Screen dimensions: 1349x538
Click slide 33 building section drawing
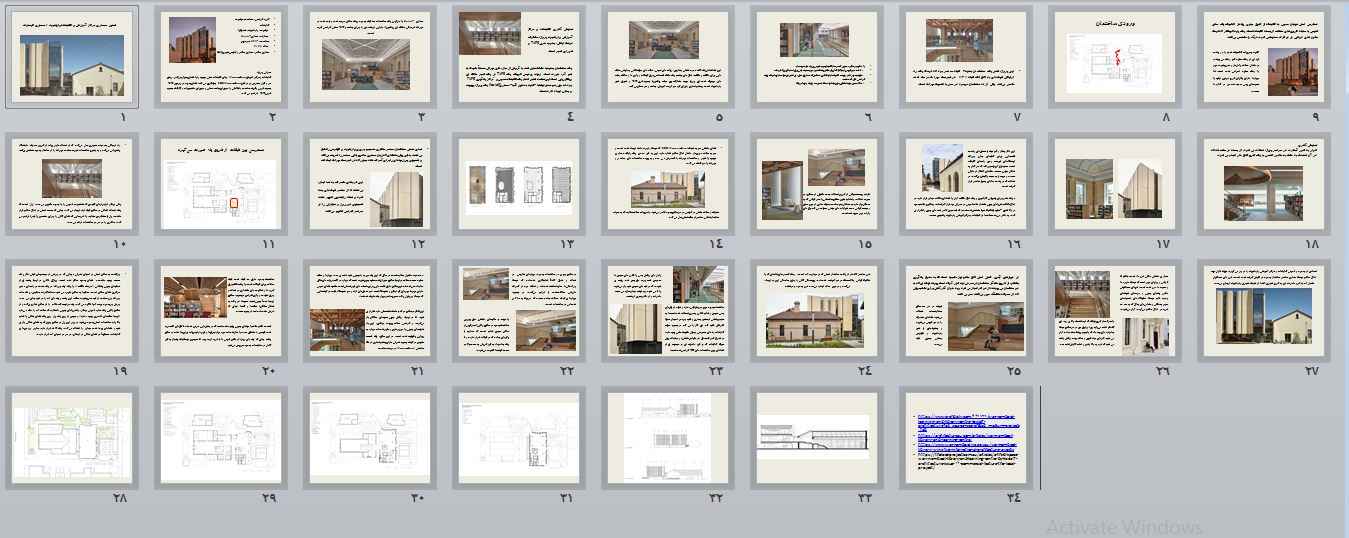[817, 437]
